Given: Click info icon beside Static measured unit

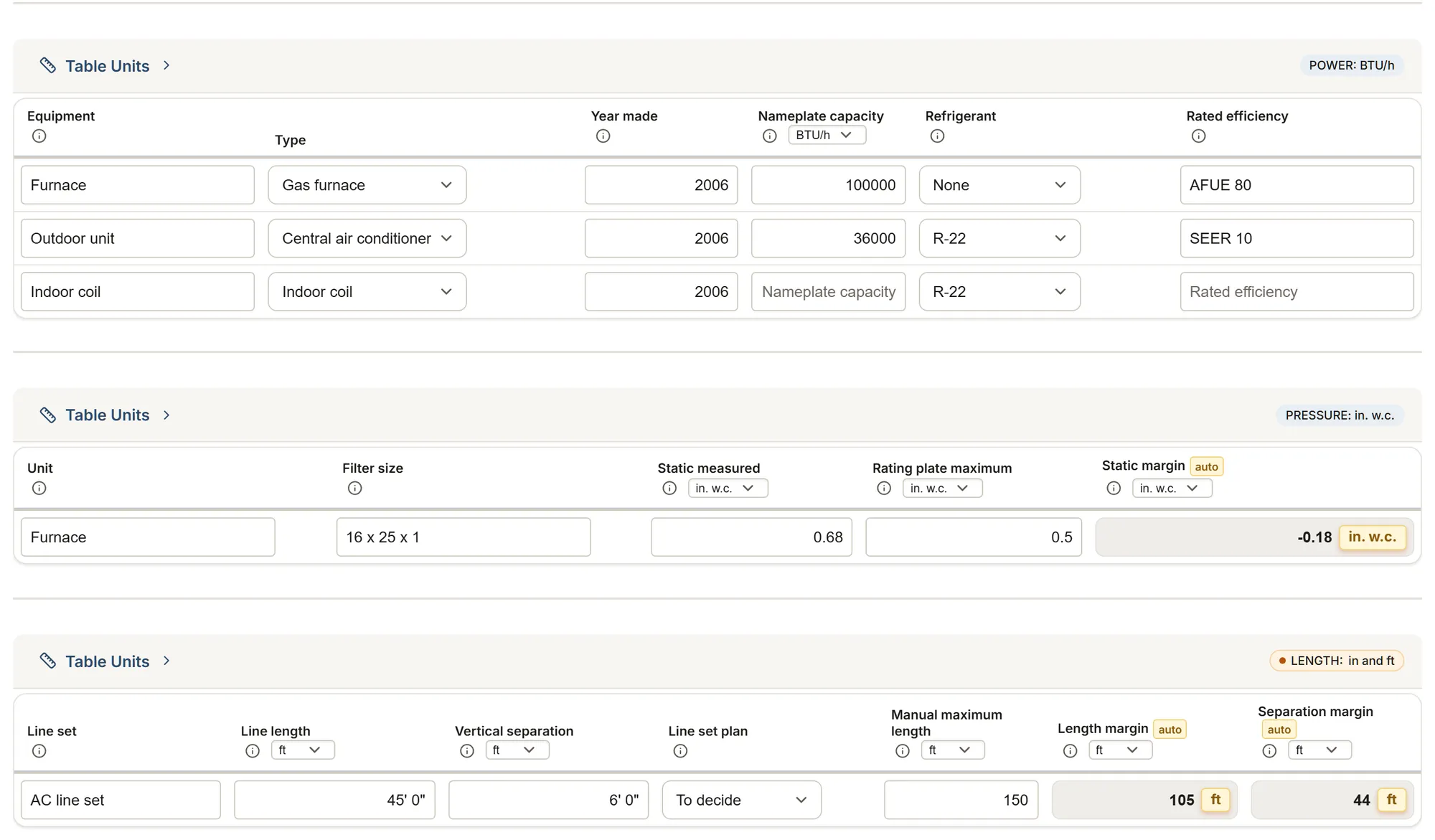Looking at the screenshot, I should pos(670,488).
